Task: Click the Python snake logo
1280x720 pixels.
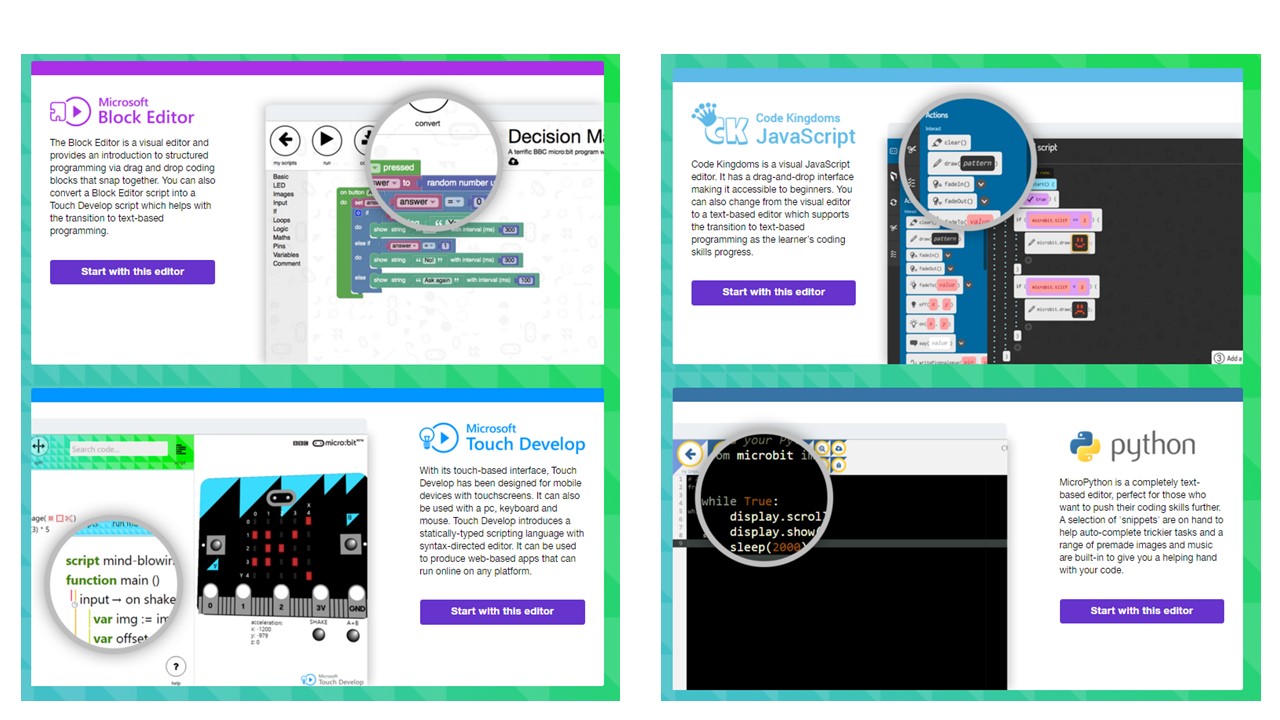Action: click(x=1085, y=446)
